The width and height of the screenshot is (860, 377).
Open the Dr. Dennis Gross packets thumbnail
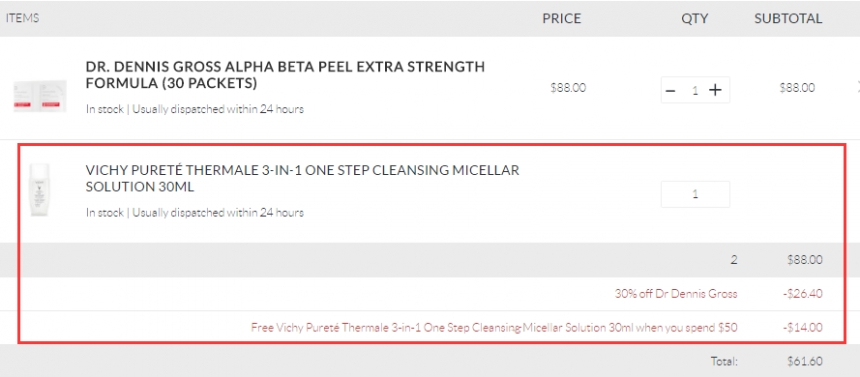40,95
